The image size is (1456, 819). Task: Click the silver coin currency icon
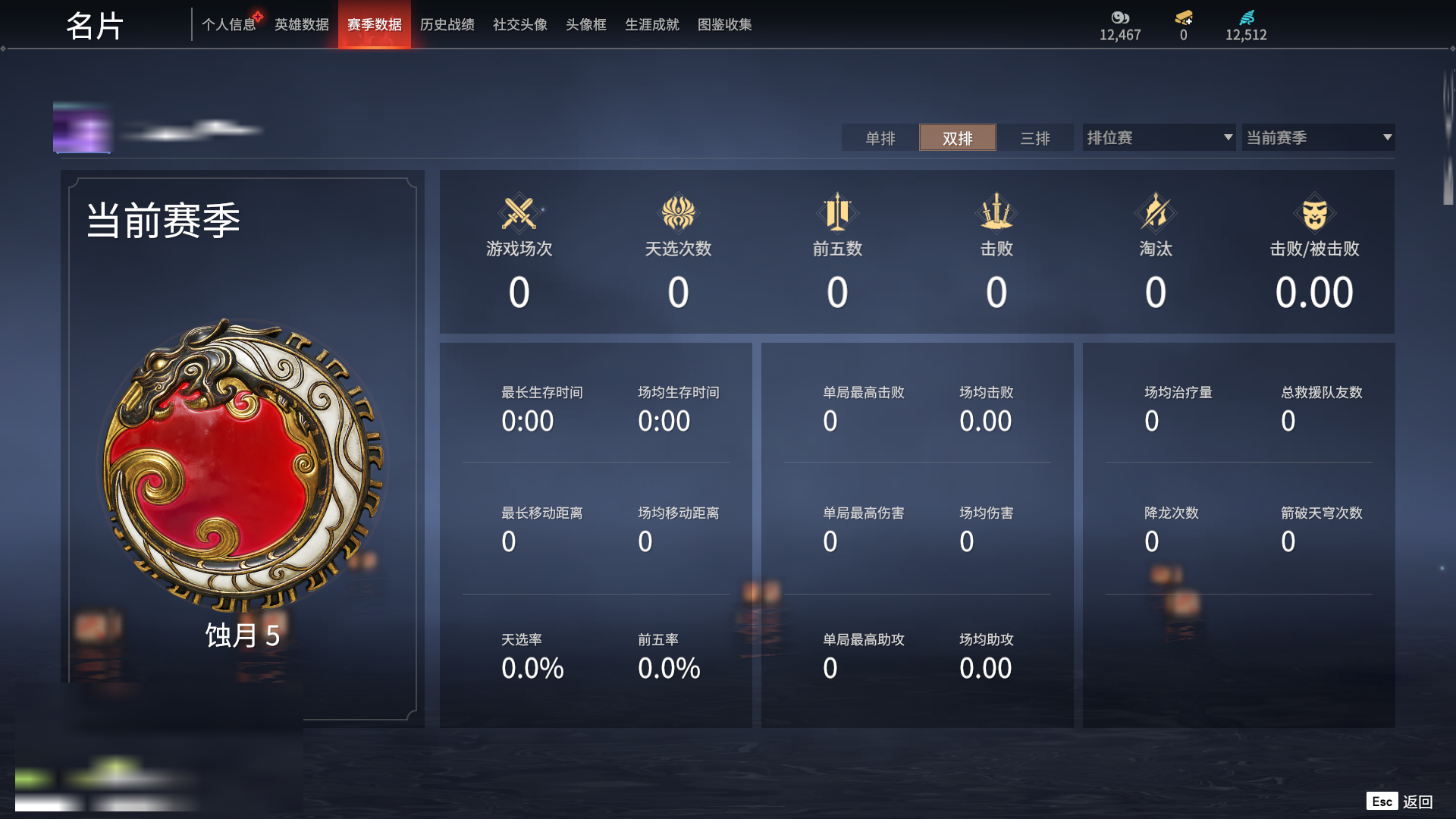[x=1120, y=17]
